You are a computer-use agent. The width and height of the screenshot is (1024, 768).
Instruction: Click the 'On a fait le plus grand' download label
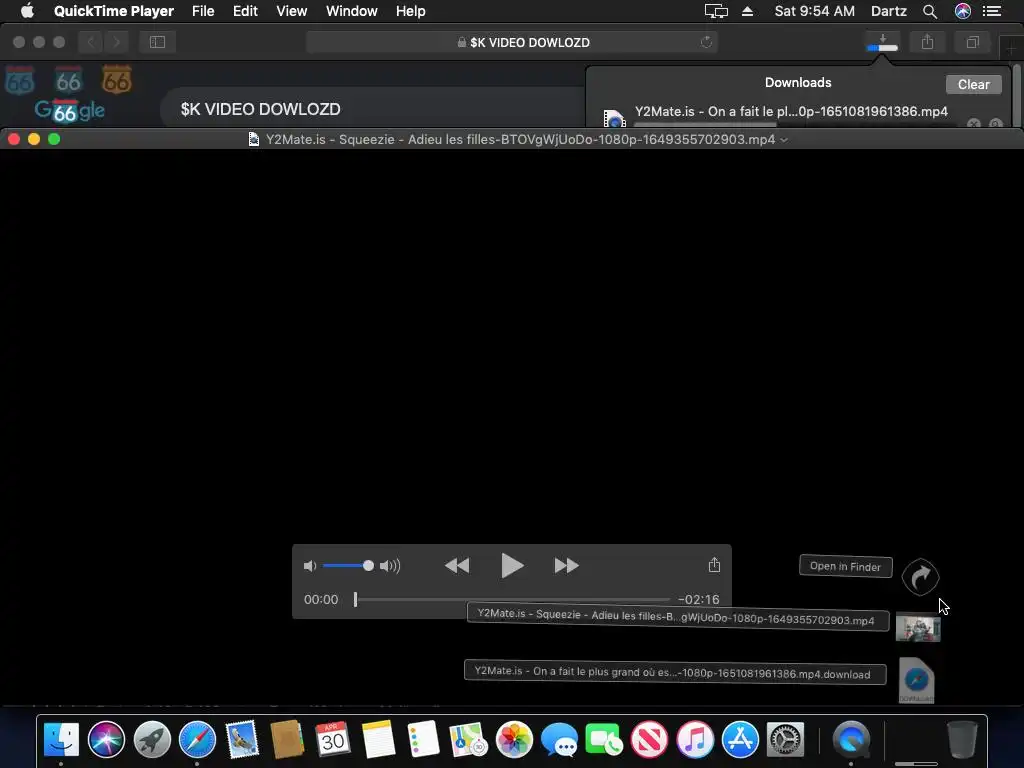[x=675, y=672]
